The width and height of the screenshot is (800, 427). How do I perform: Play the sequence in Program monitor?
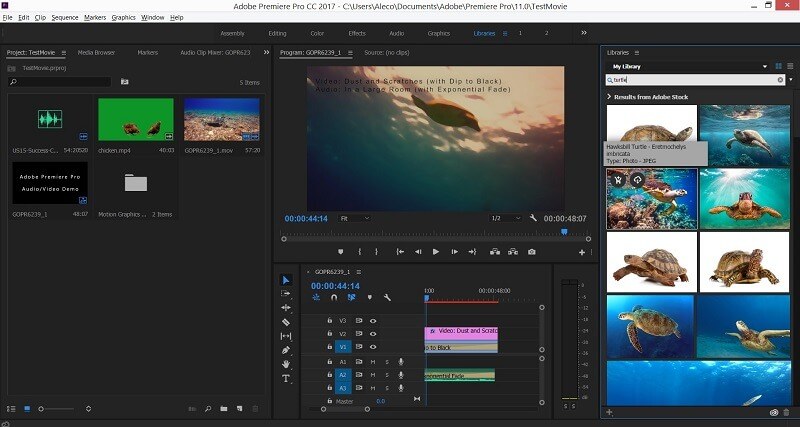point(436,252)
